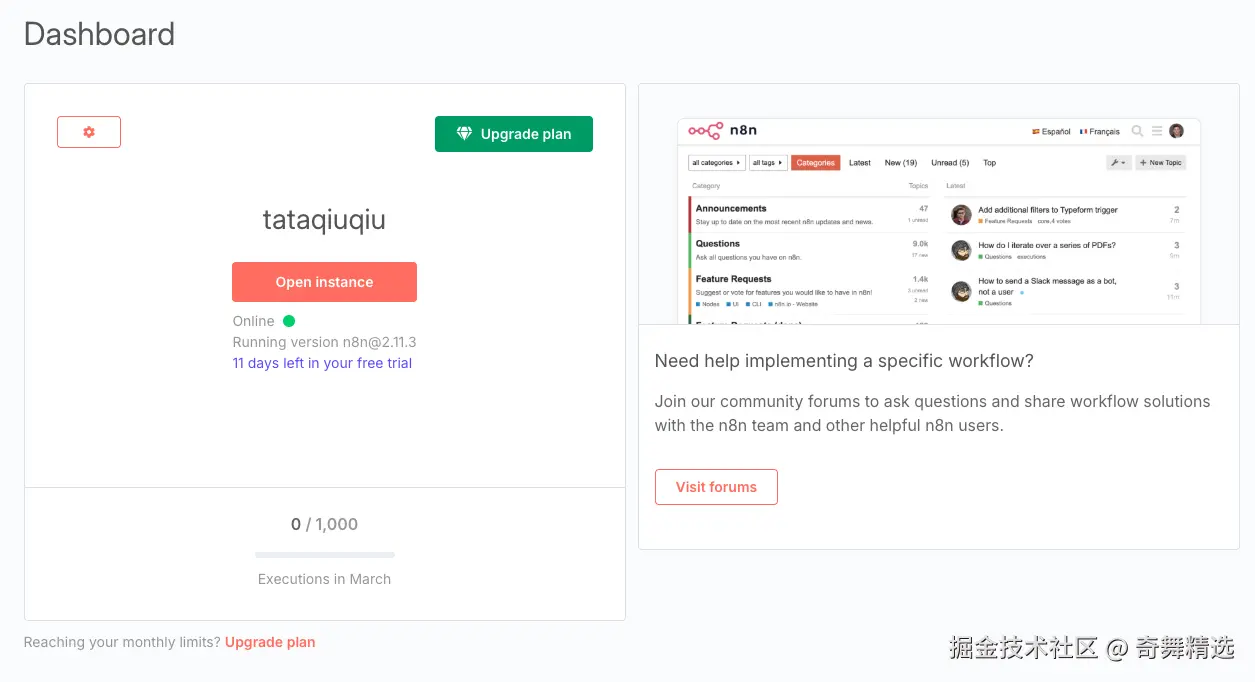The height and width of the screenshot is (682, 1255).
Task: Click the forum search magnifier icon
Action: 1137,131
